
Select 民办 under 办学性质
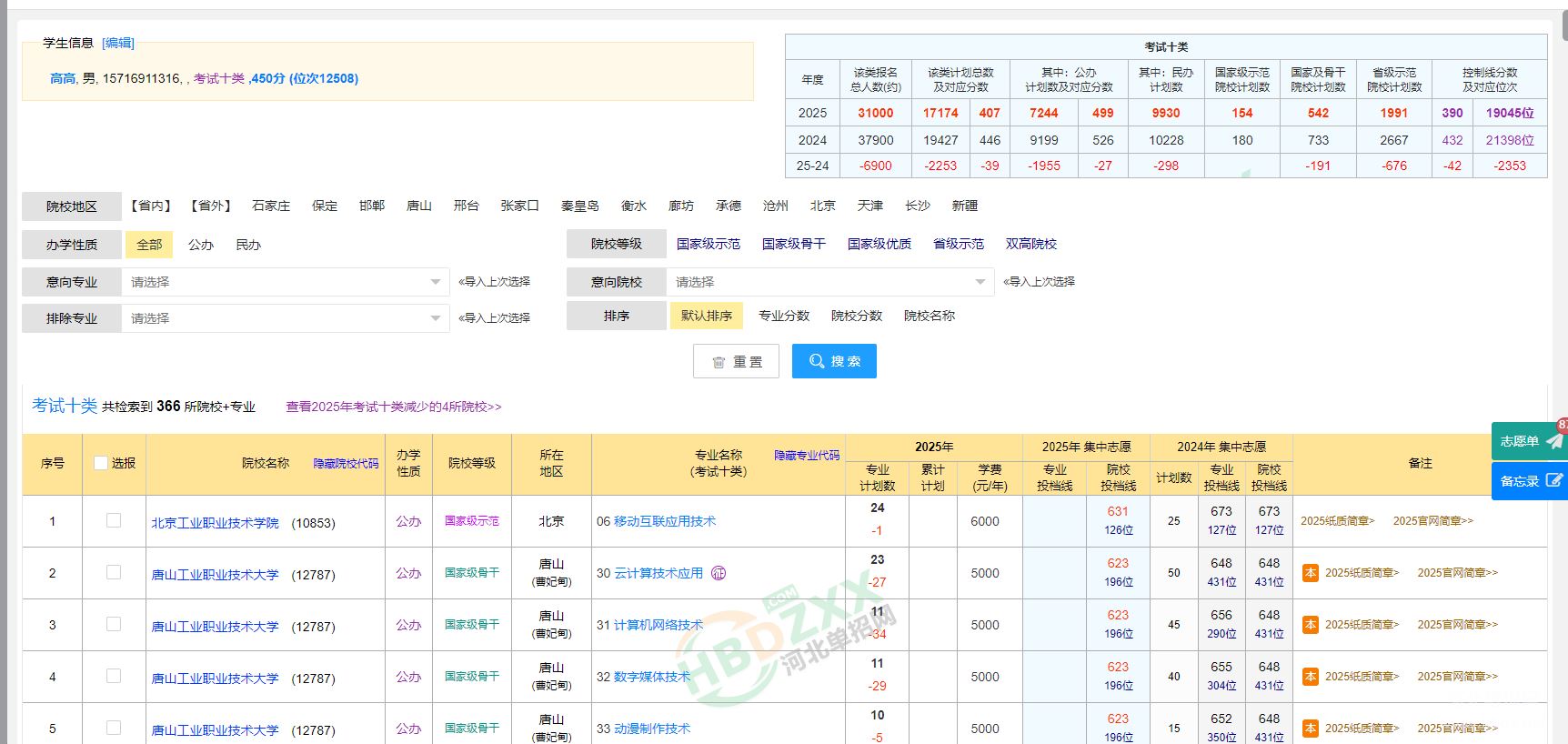[x=248, y=245]
